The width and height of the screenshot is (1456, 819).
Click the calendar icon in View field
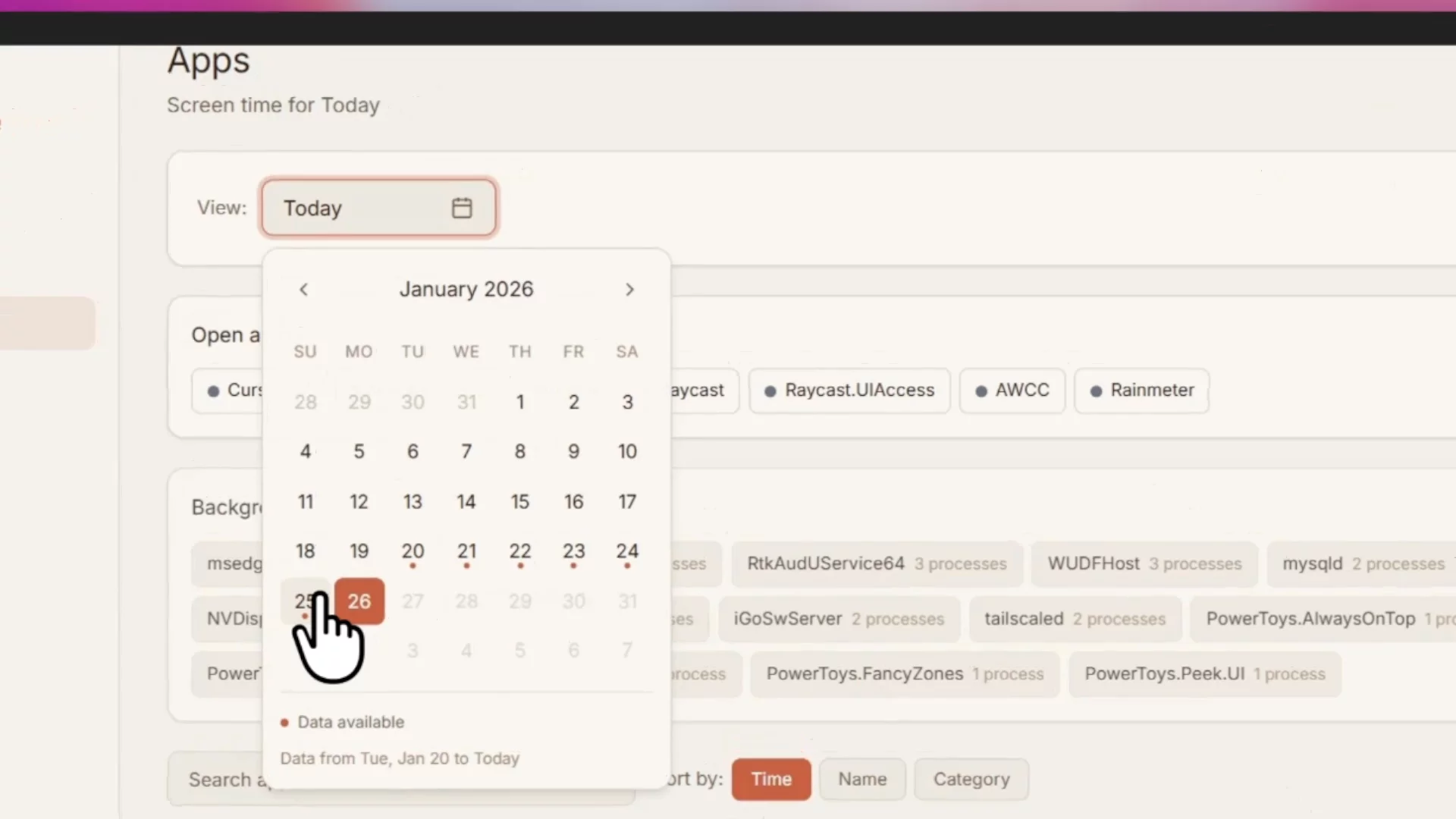462,208
